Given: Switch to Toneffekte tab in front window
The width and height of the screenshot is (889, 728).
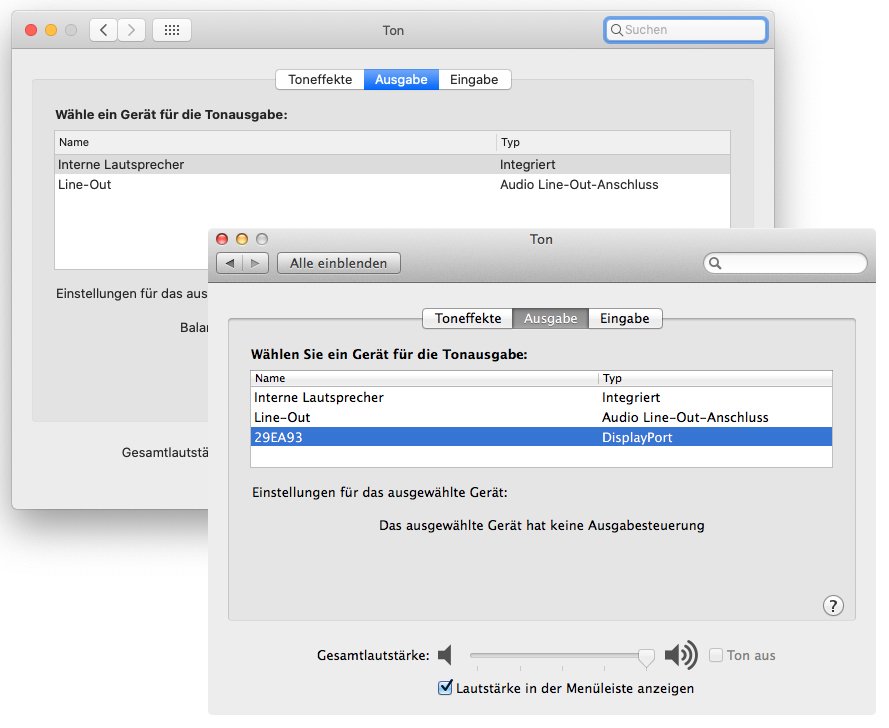Looking at the screenshot, I should click(468, 318).
